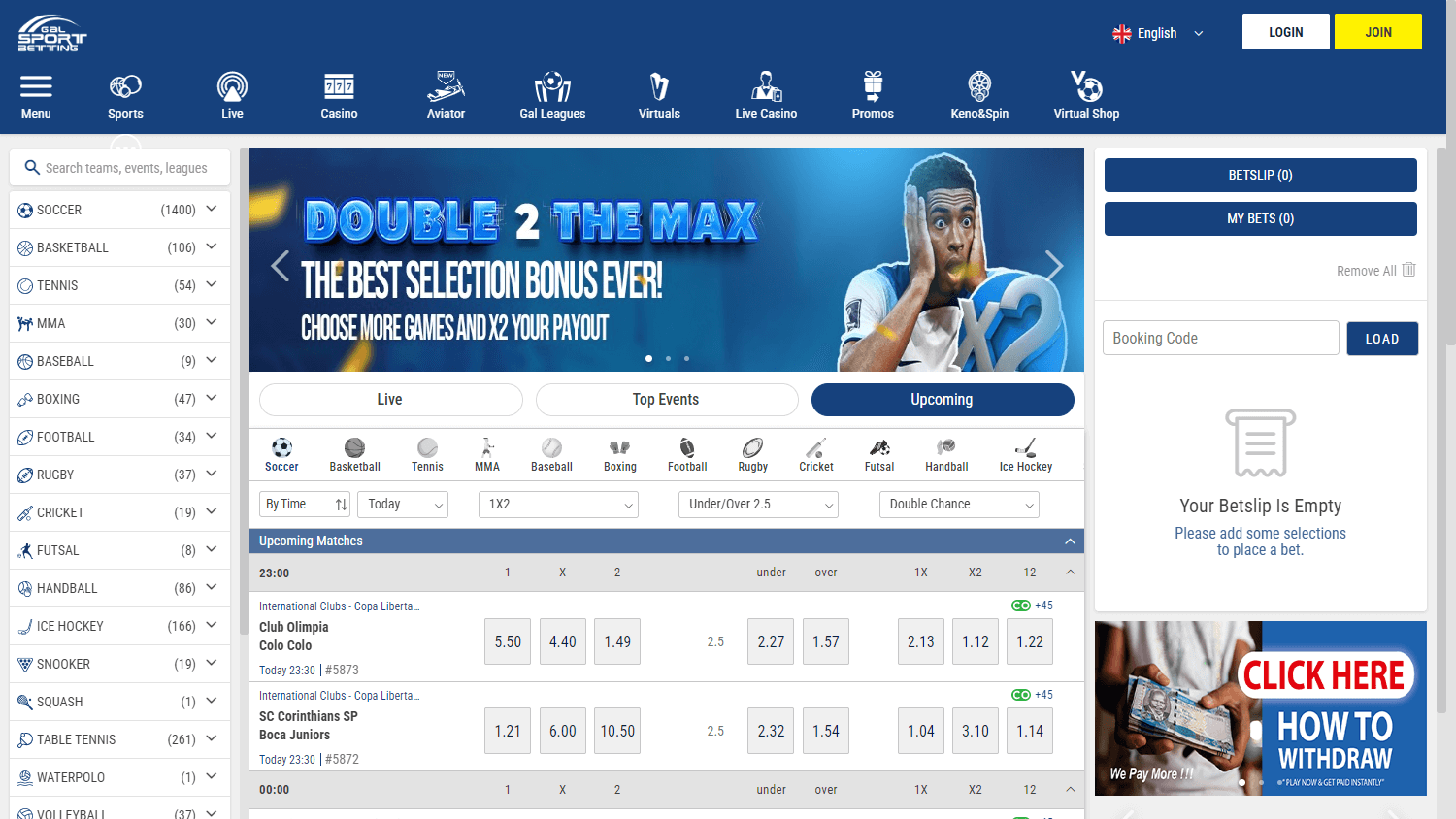This screenshot has width=1456, height=819.
Task: Click the Booking Code input field
Action: coord(1220,338)
